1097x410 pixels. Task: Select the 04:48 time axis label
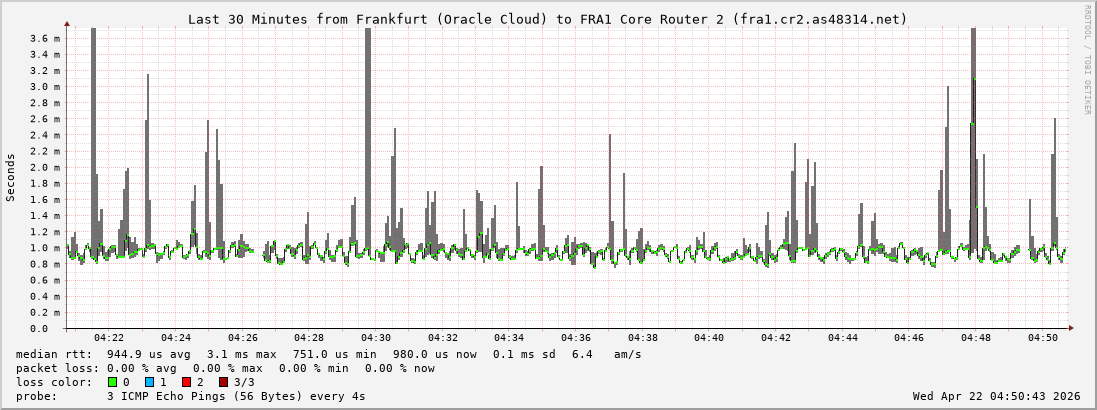click(x=976, y=338)
